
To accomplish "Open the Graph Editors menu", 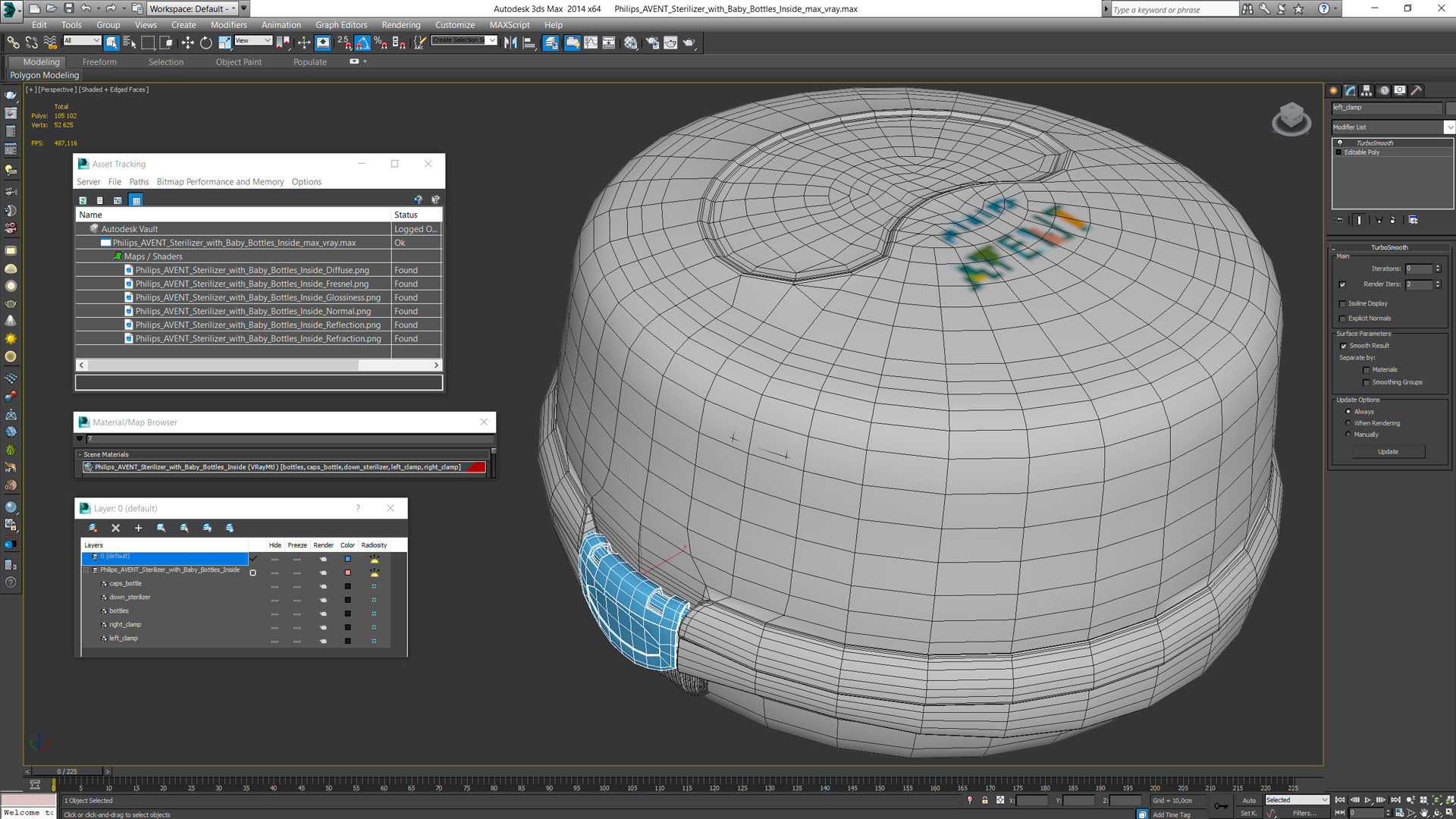I will pyautogui.click(x=340, y=25).
